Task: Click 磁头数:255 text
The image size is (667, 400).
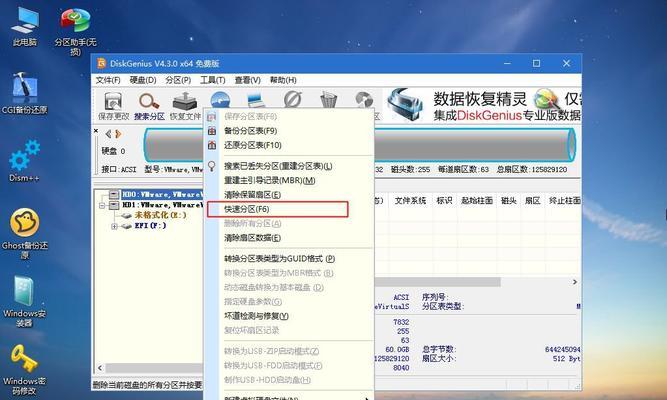Action: 410,169
